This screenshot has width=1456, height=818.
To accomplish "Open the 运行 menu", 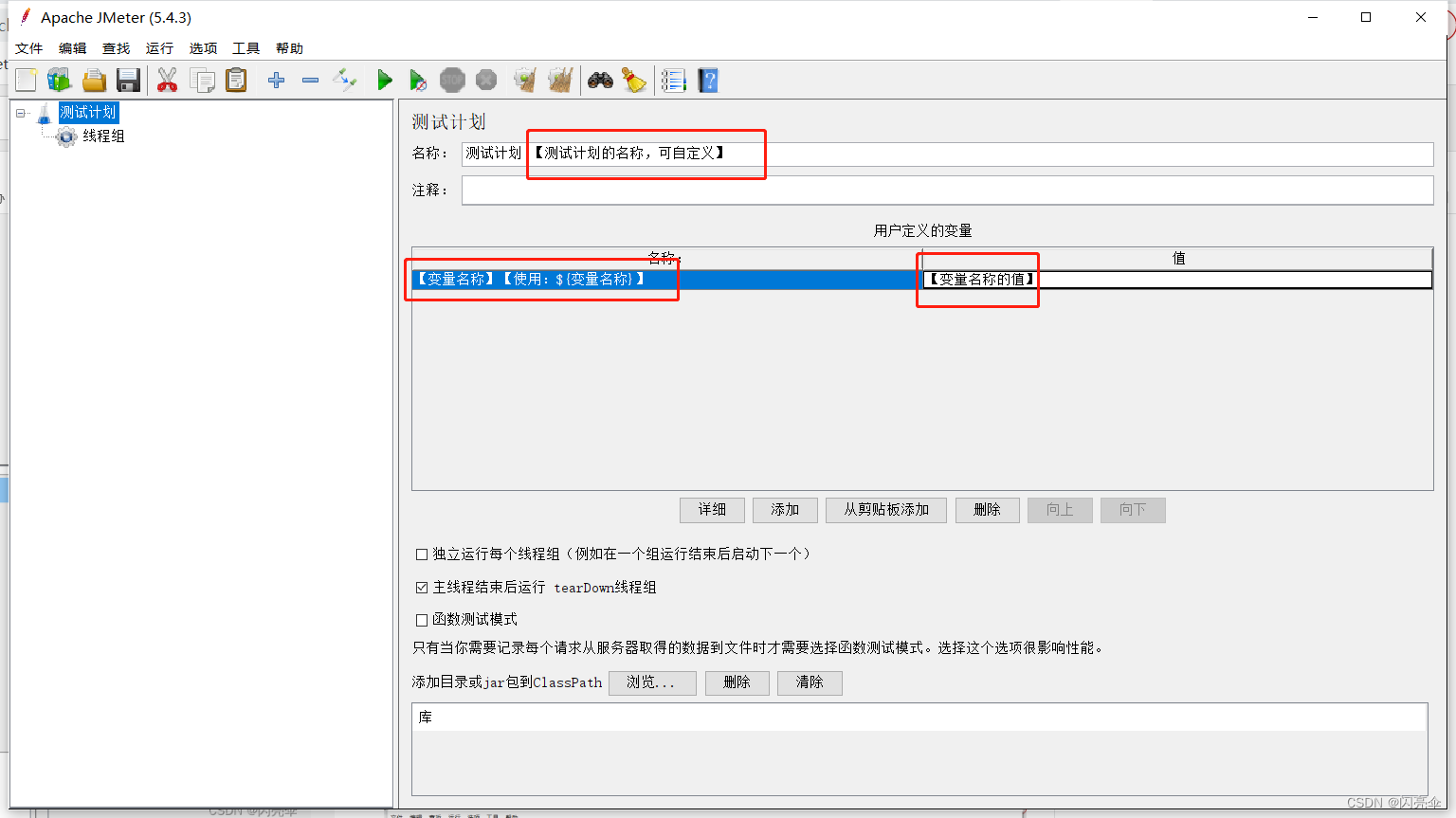I will pos(159,48).
